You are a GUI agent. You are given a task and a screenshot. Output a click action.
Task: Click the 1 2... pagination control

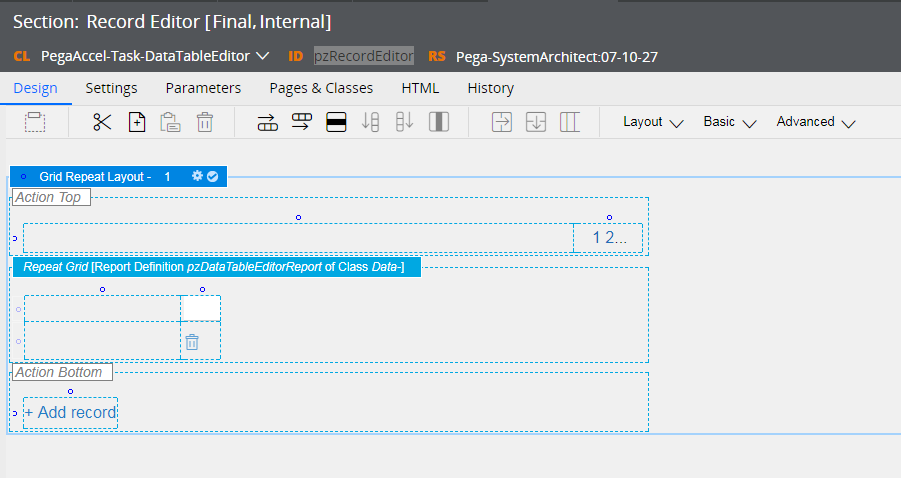(609, 238)
